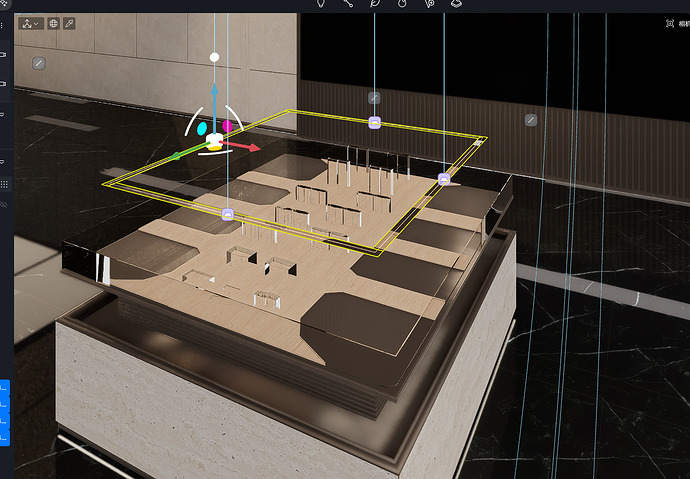Viewport: 690px width, 479px height.
Task: Select the purple light marker on front edge
Action: click(227, 213)
